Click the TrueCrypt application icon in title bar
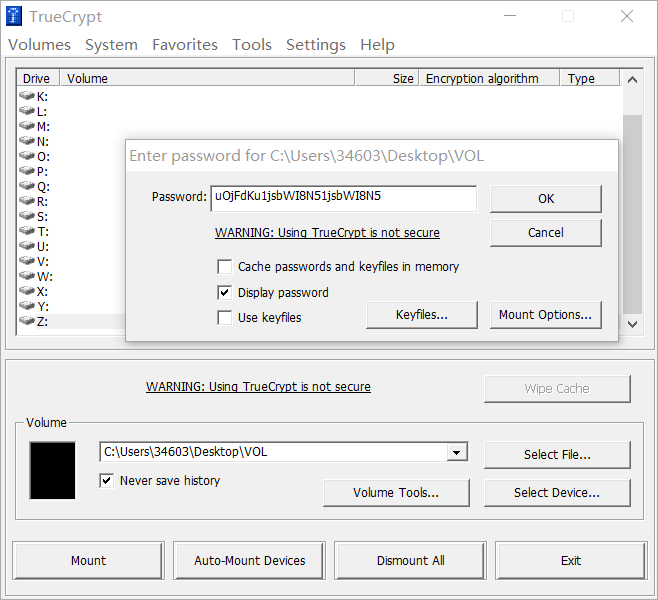Viewport: 658px width, 600px height. coord(14,16)
